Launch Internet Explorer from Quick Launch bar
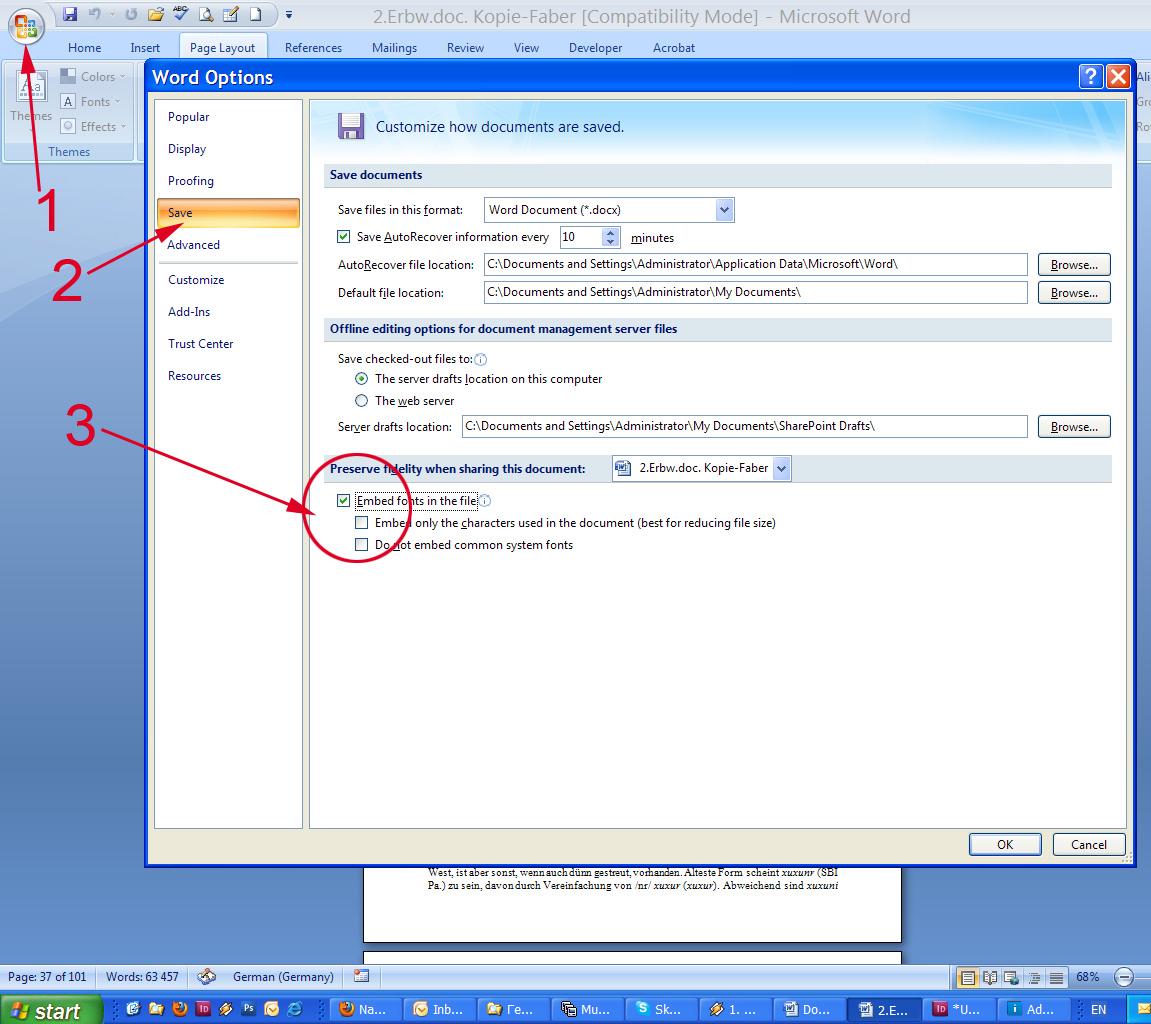The height and width of the screenshot is (1024, 1151). click(x=294, y=1009)
